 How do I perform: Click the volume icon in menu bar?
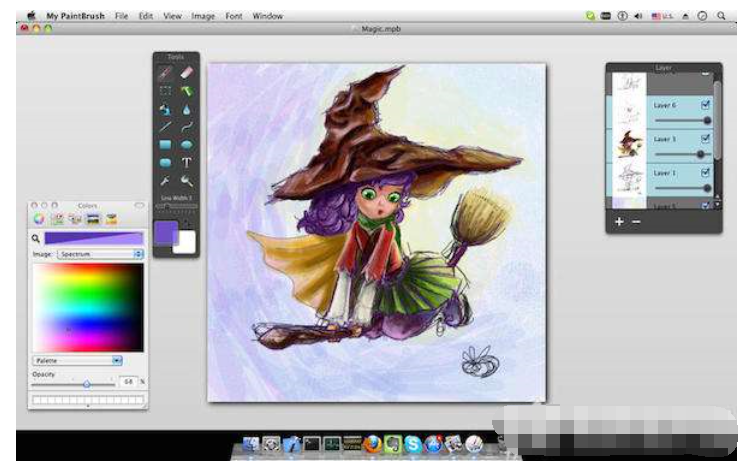[x=638, y=16]
